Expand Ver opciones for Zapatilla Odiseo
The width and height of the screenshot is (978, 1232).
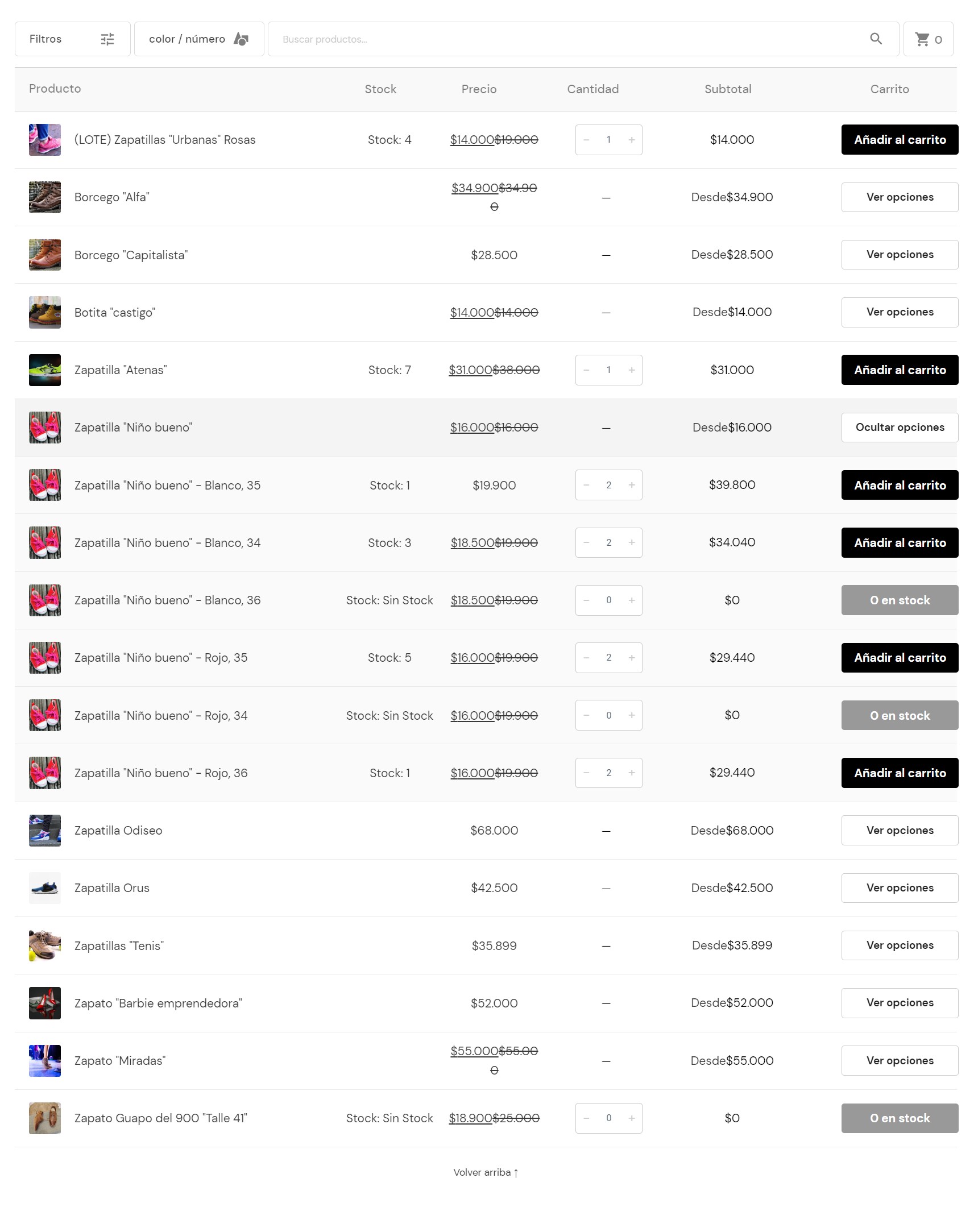pyautogui.click(x=900, y=830)
